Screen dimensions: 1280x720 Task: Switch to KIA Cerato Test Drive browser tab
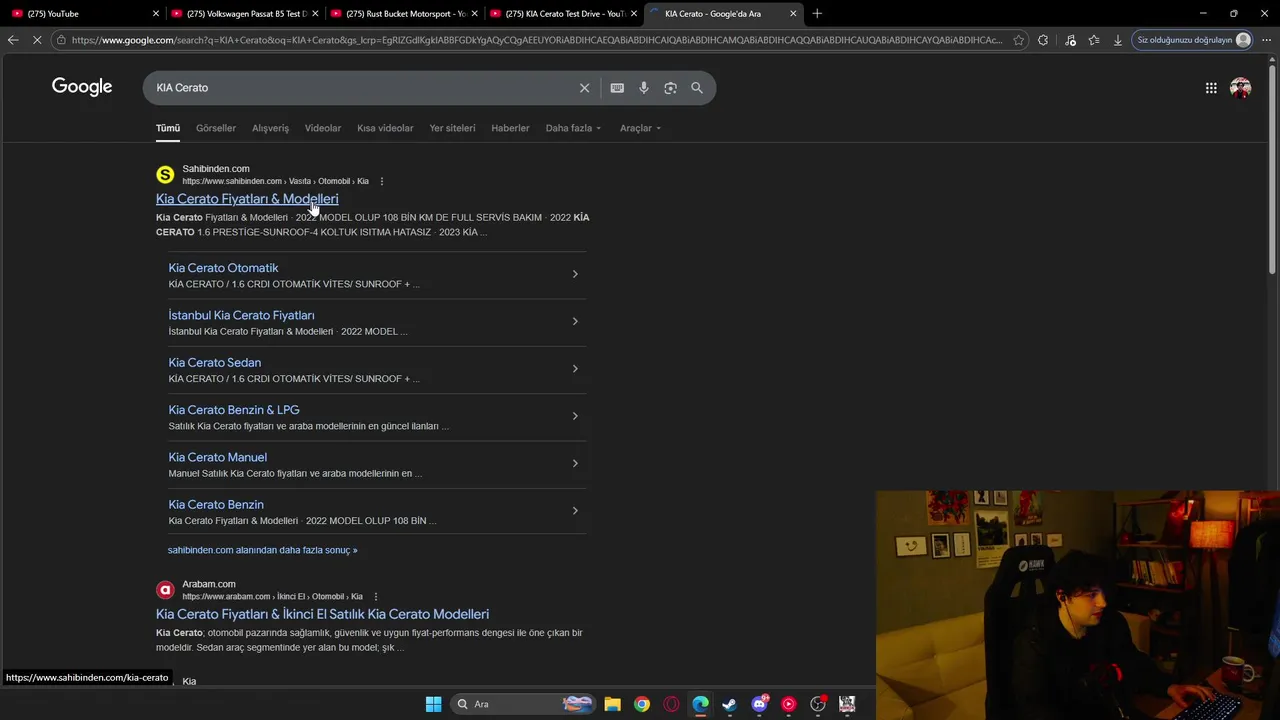tap(562, 13)
